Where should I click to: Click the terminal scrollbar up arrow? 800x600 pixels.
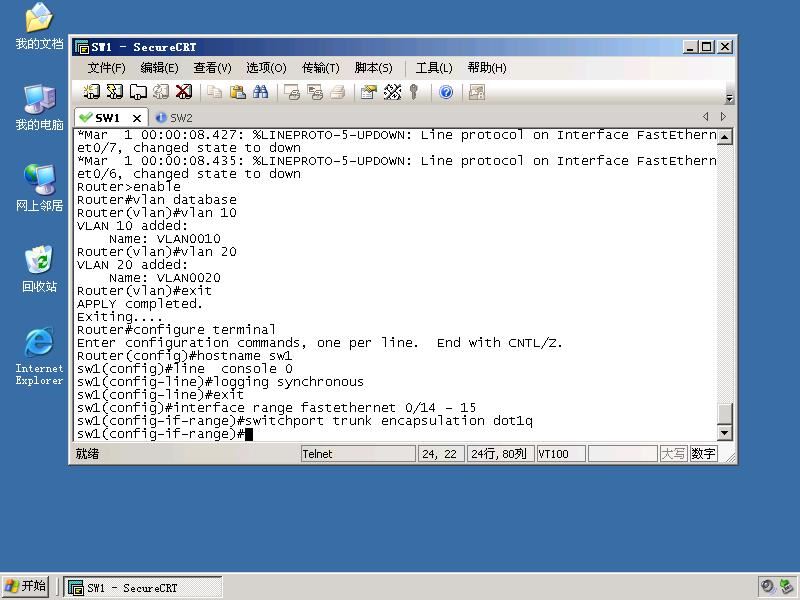[x=725, y=137]
